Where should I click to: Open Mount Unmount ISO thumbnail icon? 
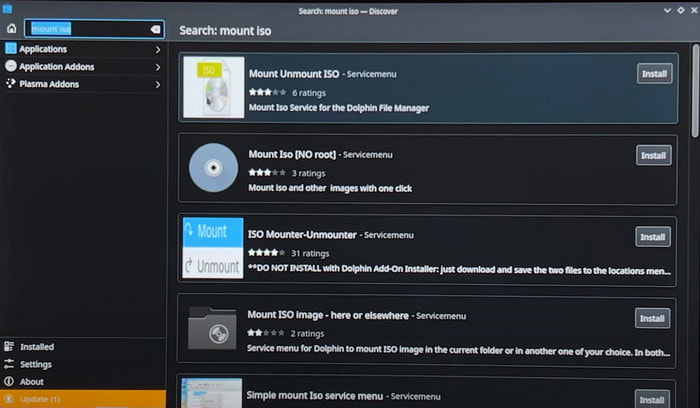(x=214, y=87)
